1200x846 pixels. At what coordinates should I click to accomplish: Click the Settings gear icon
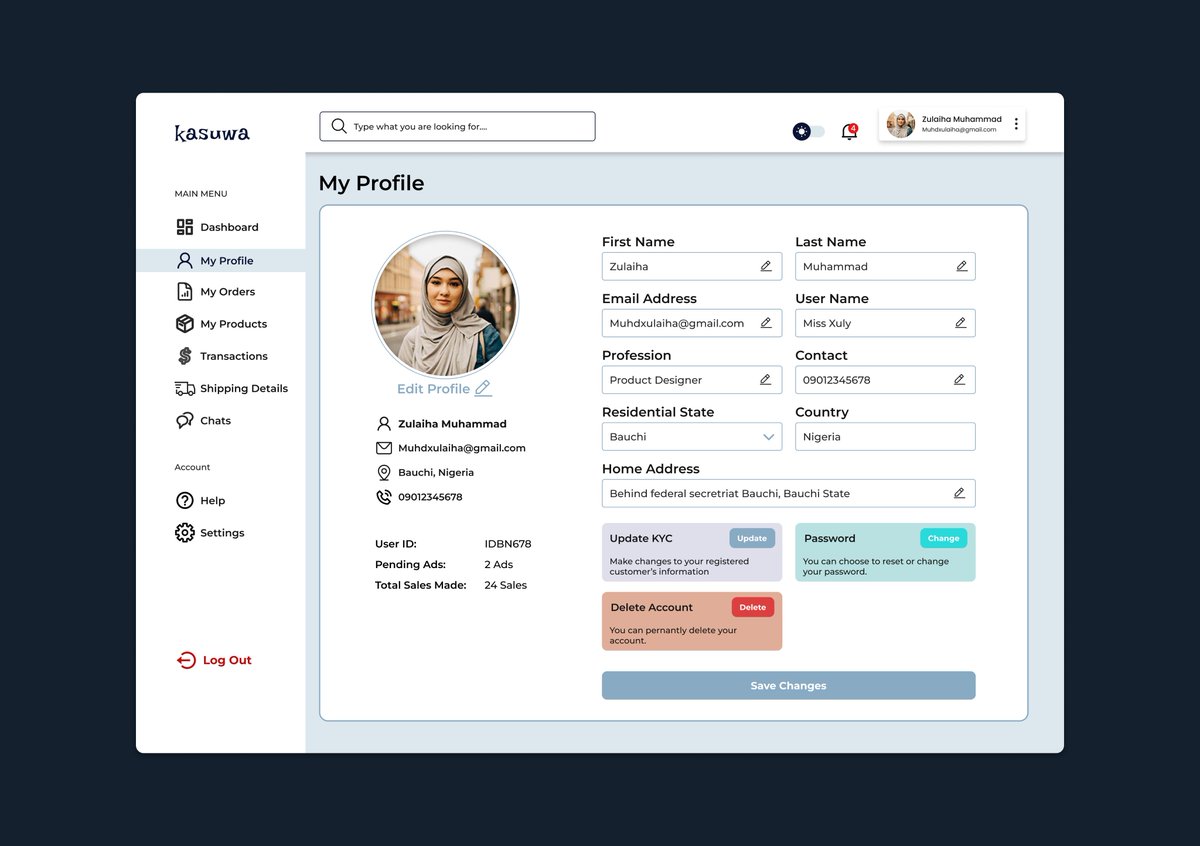[185, 533]
